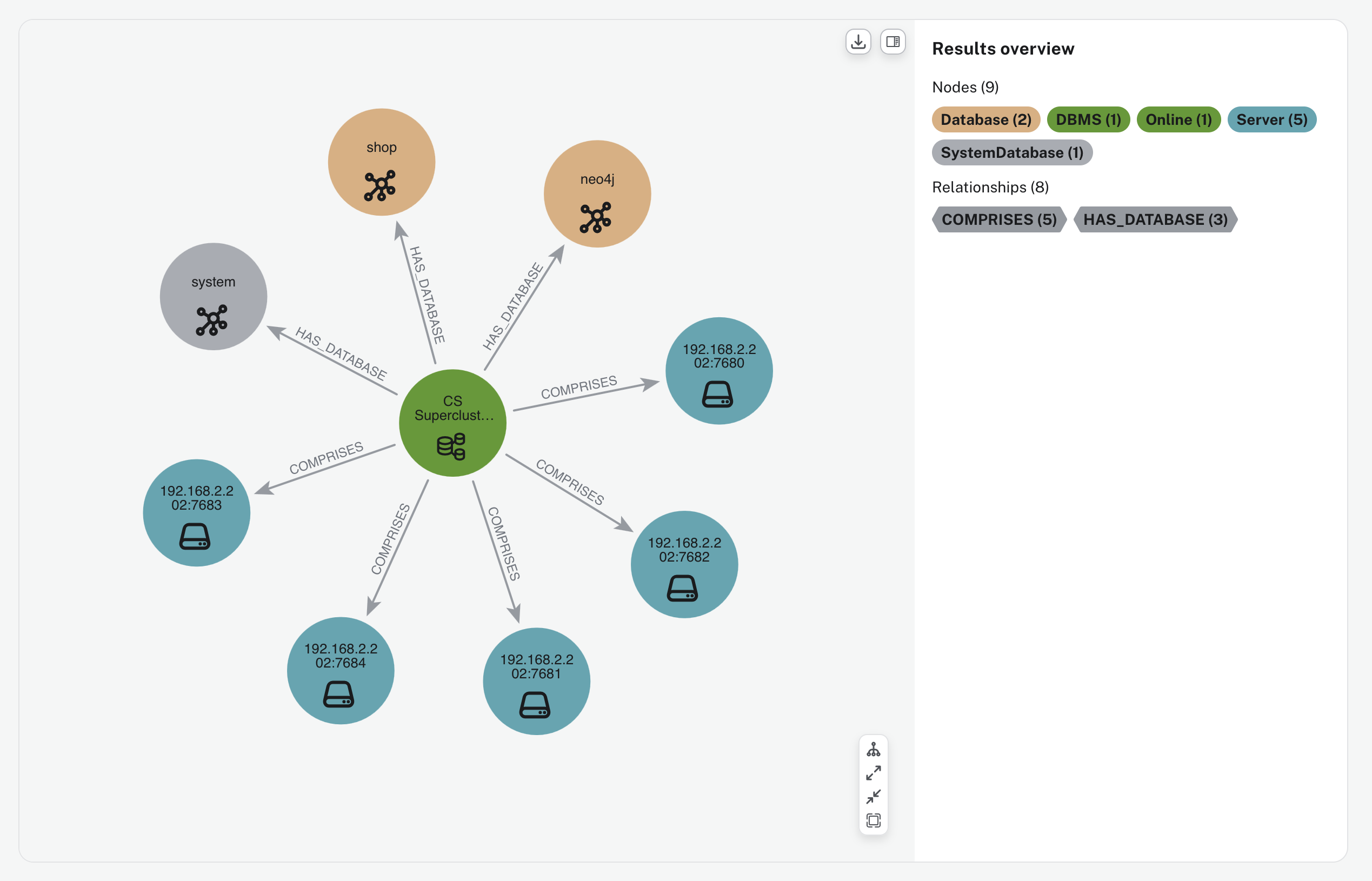Viewport: 1372px width, 881px height.
Task: Click the DBMS (1) label chip
Action: tap(1088, 119)
